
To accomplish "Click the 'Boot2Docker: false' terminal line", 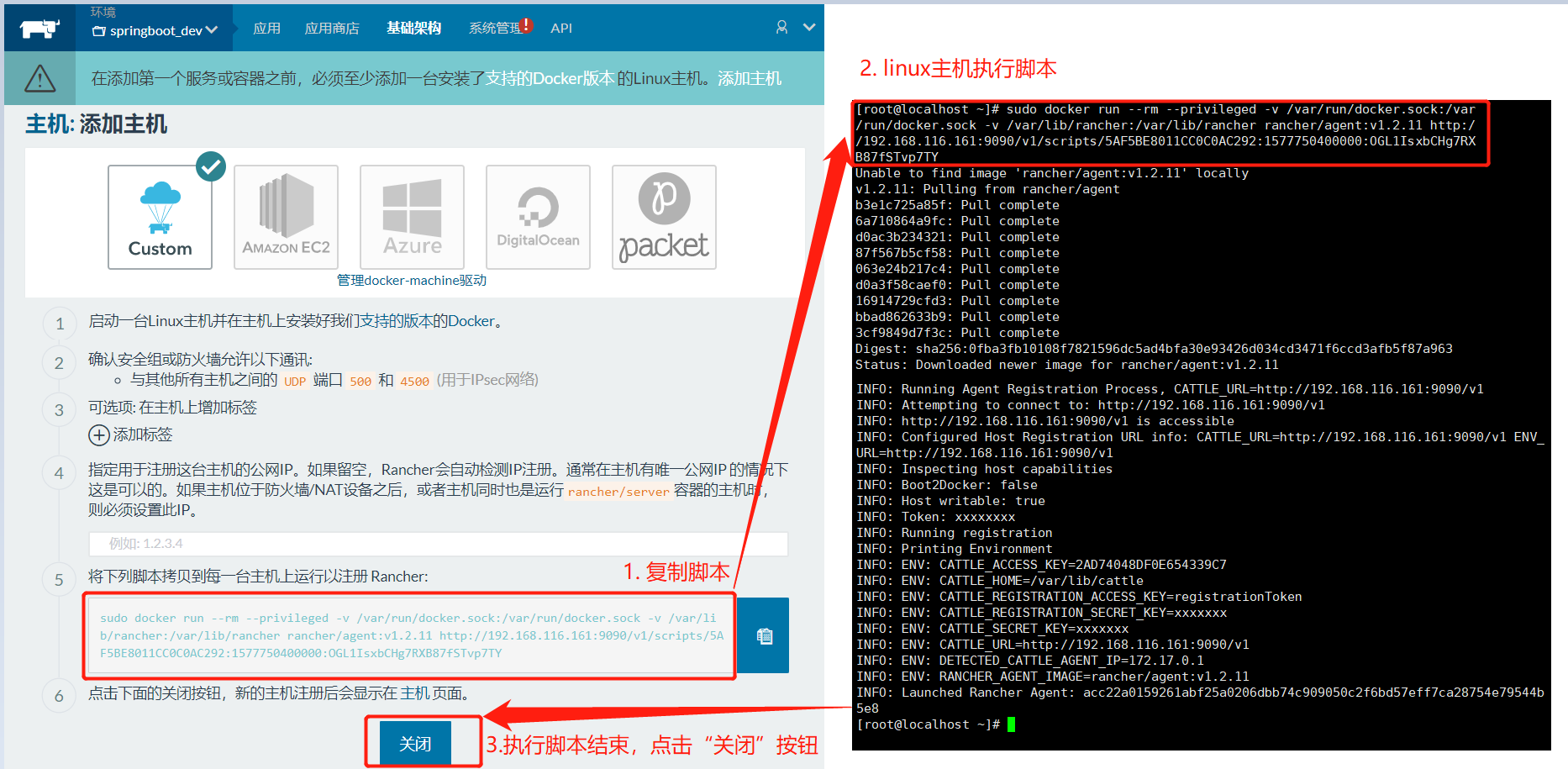I will coord(947,485).
